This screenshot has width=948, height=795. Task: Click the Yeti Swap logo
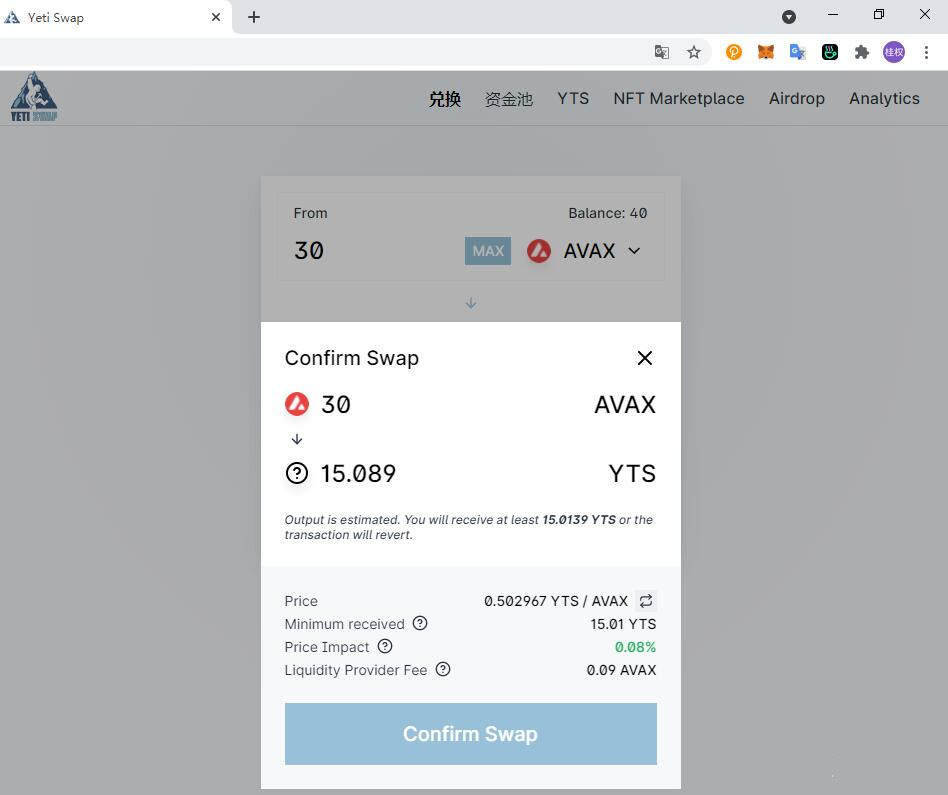click(34, 97)
